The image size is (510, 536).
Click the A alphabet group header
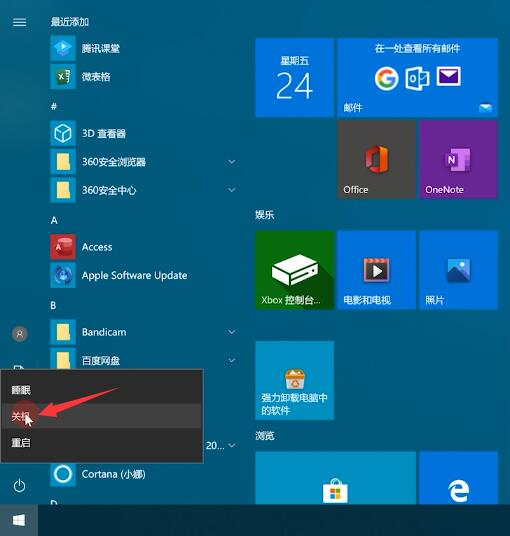pos(54,220)
